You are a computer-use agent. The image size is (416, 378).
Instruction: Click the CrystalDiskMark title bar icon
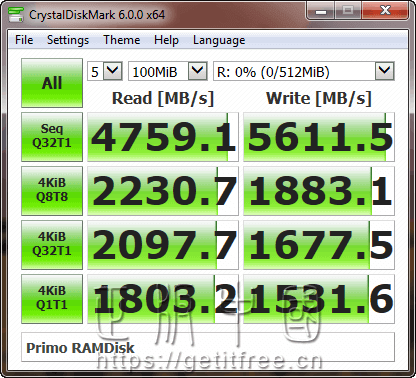tap(15, 14)
